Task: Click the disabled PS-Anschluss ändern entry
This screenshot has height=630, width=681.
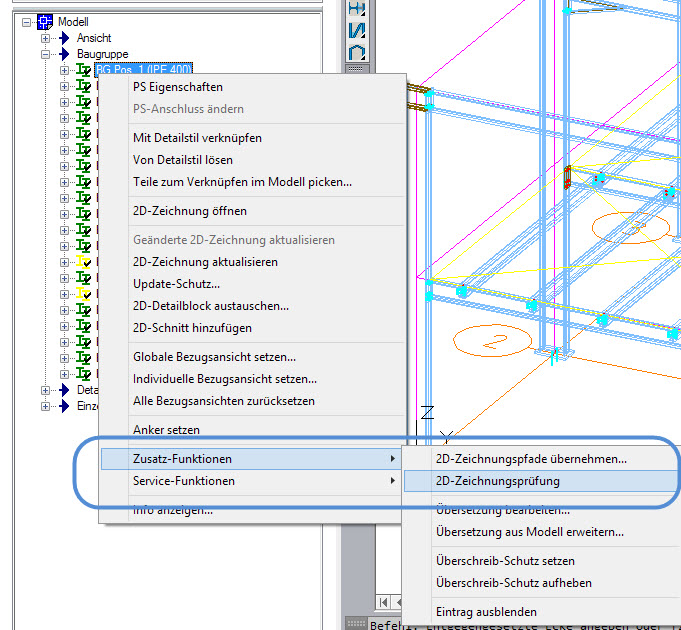Action: (x=252, y=109)
